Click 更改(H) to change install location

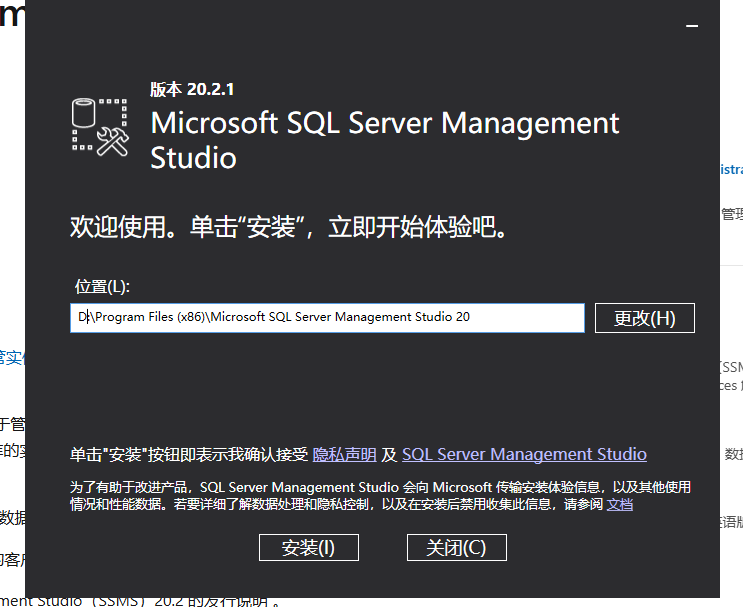click(644, 318)
